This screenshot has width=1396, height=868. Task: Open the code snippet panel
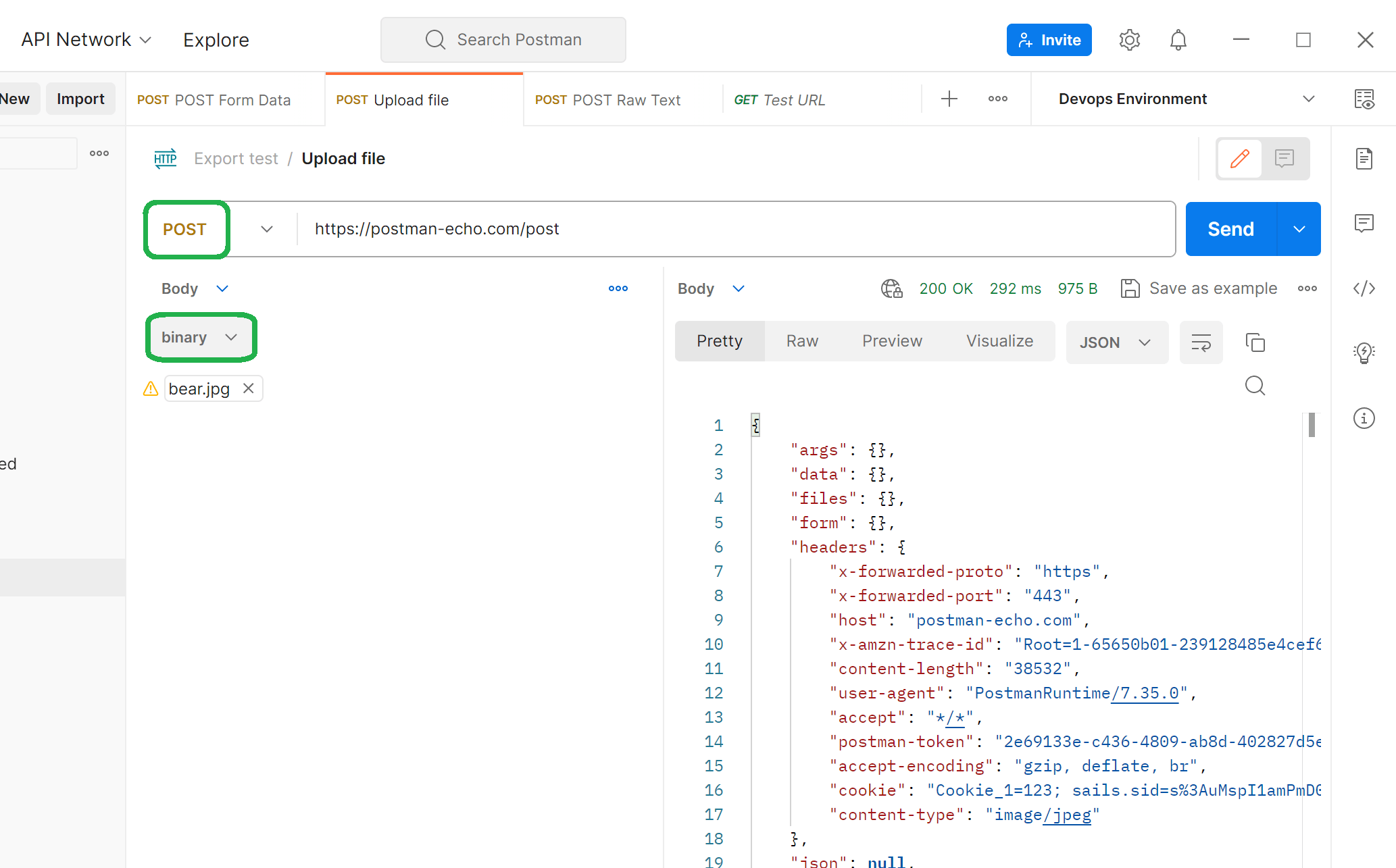pos(1364,288)
